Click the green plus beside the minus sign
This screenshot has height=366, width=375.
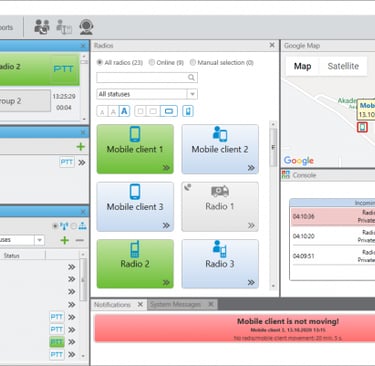pos(64,240)
